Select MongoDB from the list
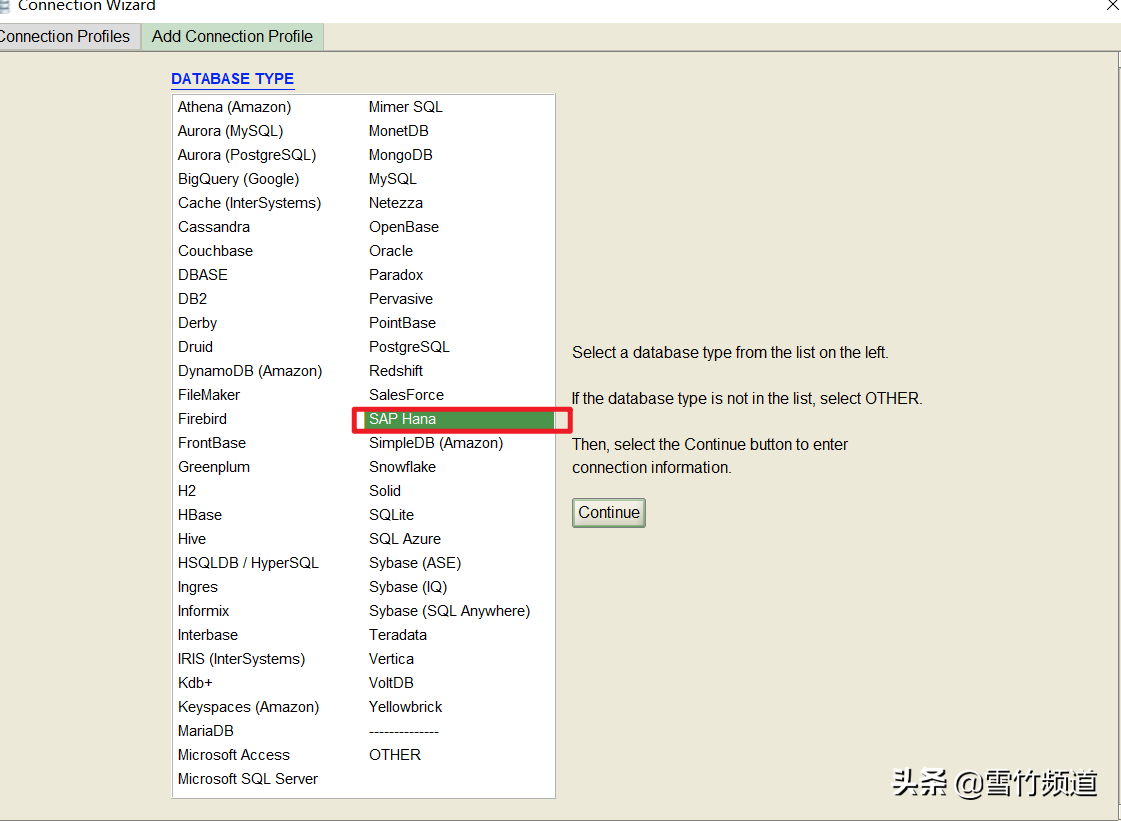 coord(400,155)
